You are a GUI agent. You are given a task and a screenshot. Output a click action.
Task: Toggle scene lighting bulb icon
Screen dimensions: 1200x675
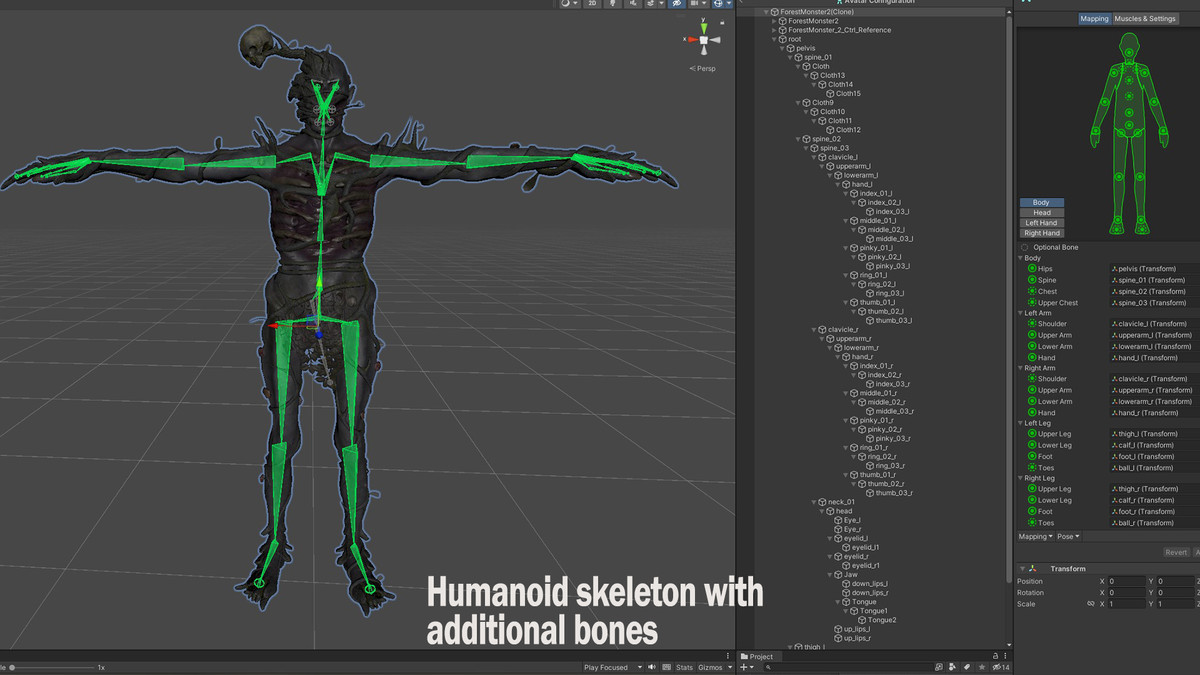pyautogui.click(x=612, y=3)
